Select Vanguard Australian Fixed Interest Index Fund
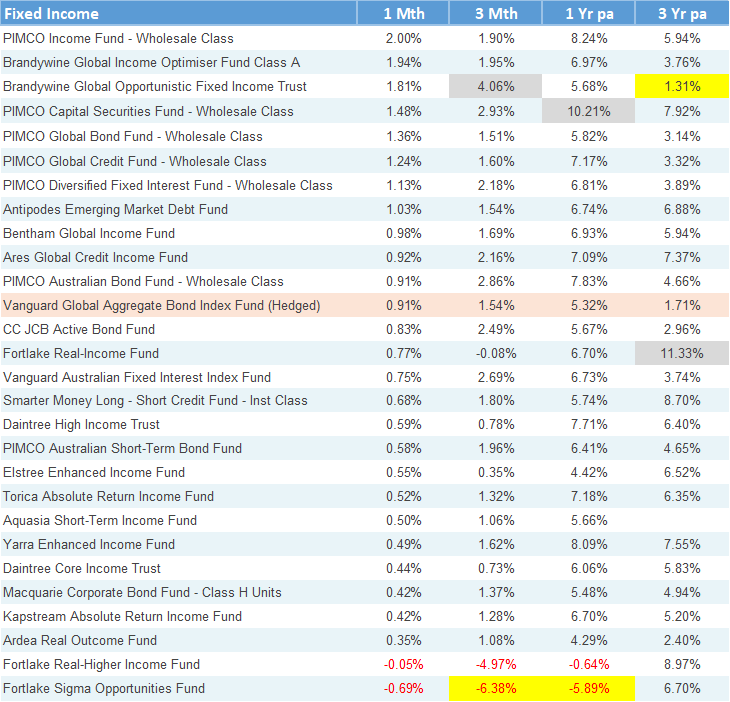 (137, 377)
